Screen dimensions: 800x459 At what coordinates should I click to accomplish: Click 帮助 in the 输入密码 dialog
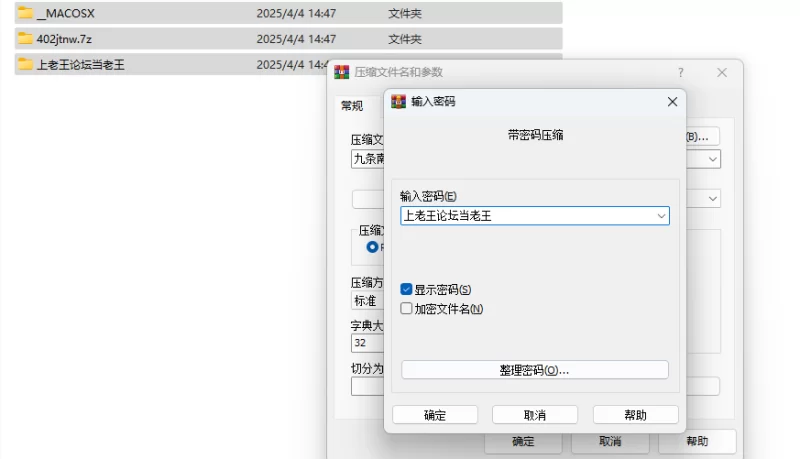[x=635, y=415]
